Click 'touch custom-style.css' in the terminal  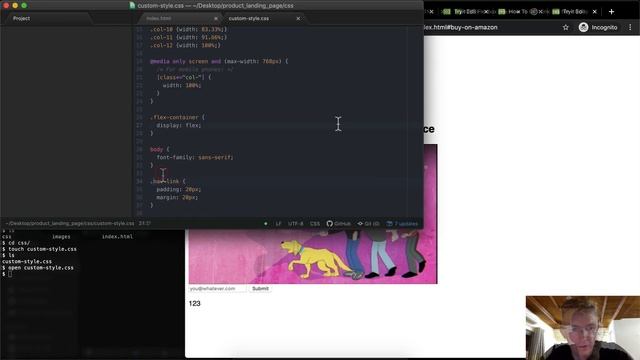(x=42, y=249)
